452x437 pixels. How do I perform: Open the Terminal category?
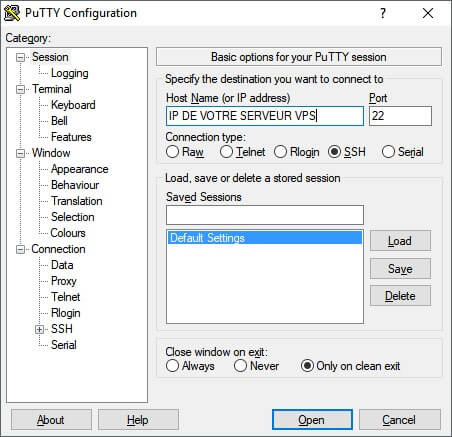[52, 89]
